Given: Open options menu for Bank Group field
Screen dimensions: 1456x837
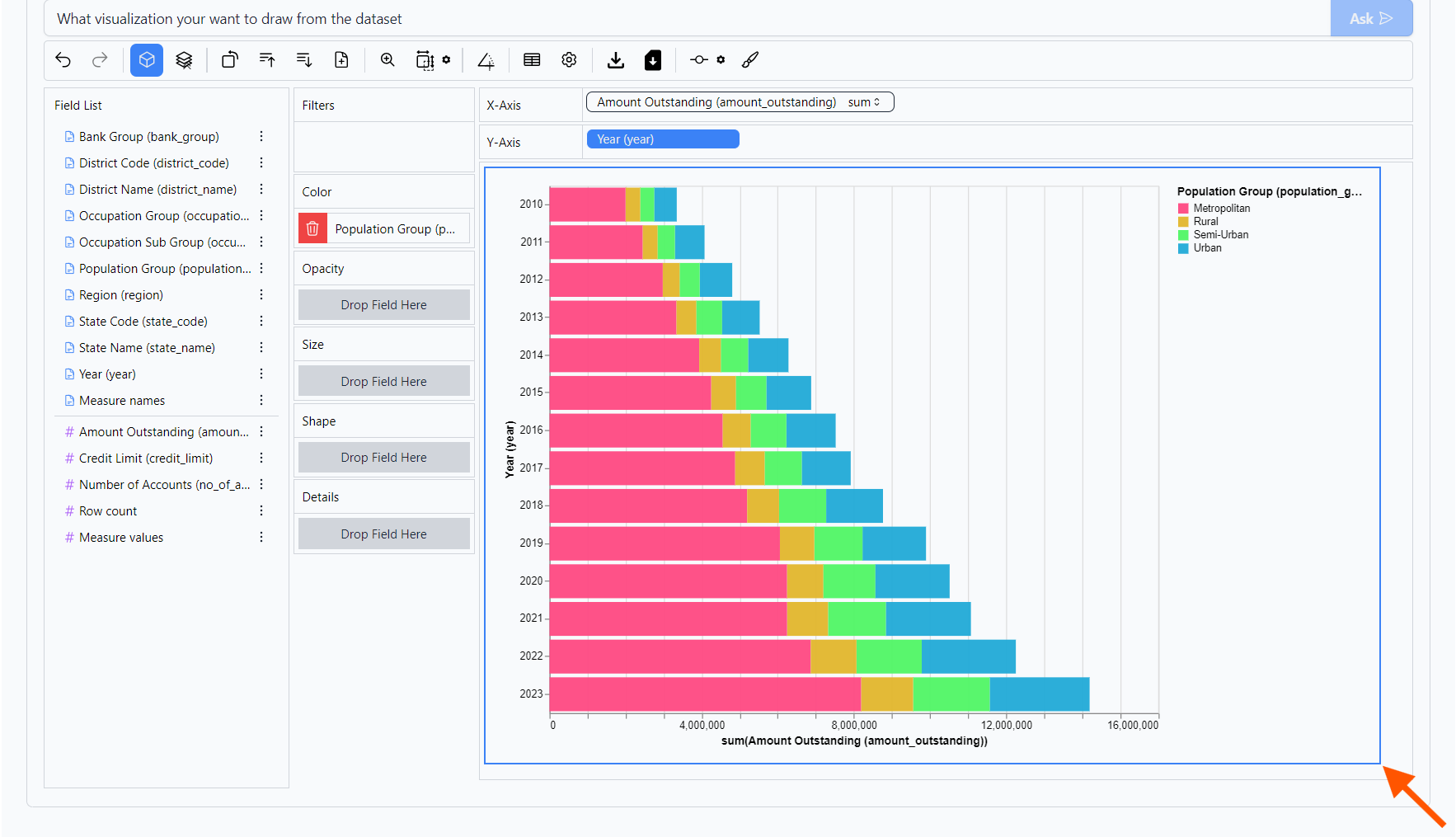Looking at the screenshot, I should (x=261, y=137).
